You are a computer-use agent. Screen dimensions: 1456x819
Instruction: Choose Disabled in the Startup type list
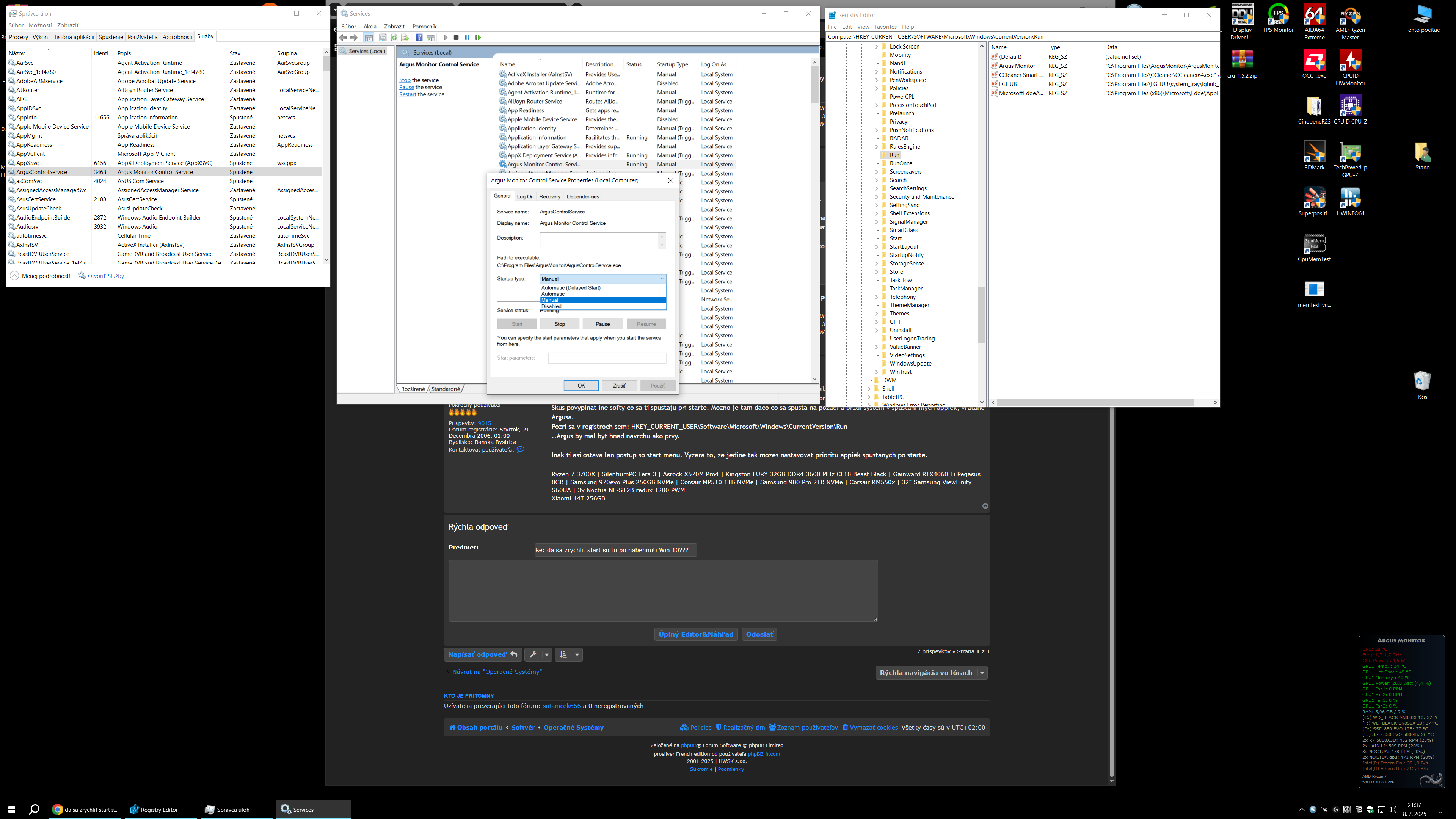pyautogui.click(x=551, y=306)
